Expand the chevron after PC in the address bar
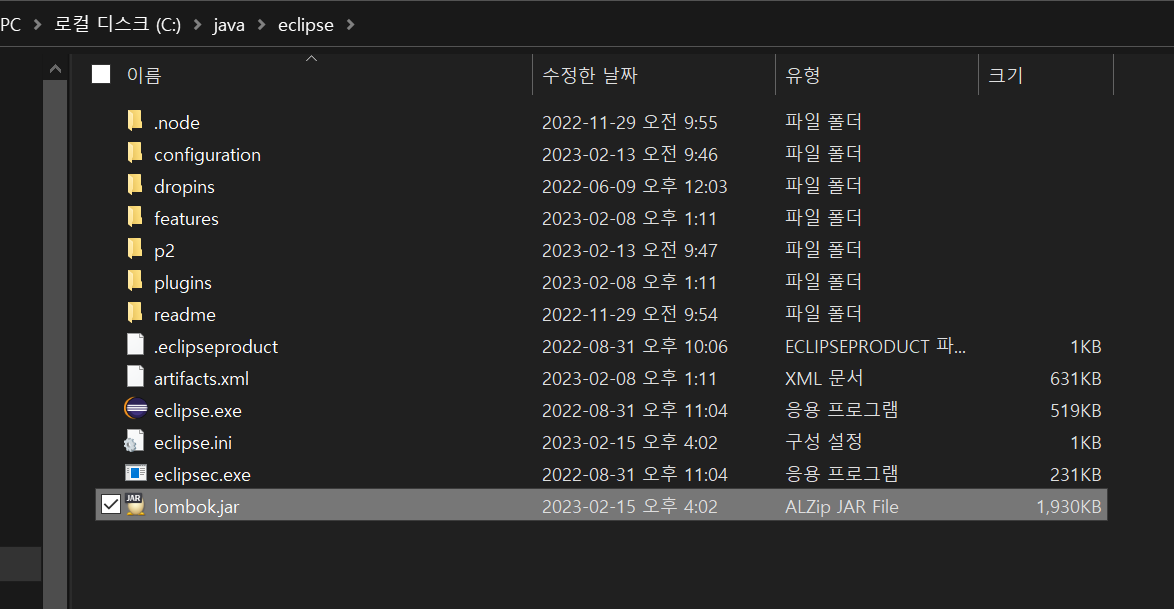The image size is (1174, 609). [x=37, y=25]
